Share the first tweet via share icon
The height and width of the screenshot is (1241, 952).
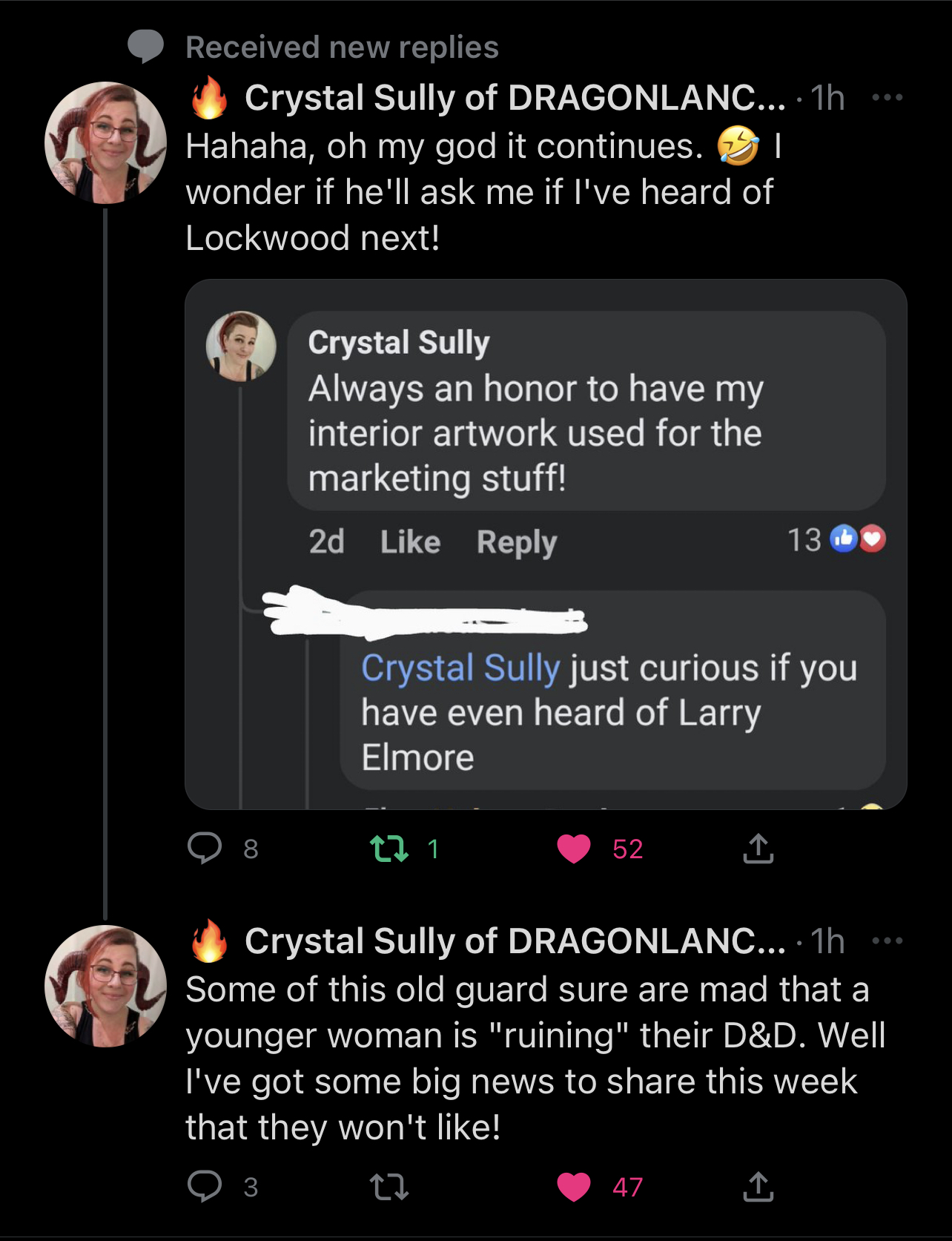[x=758, y=848]
